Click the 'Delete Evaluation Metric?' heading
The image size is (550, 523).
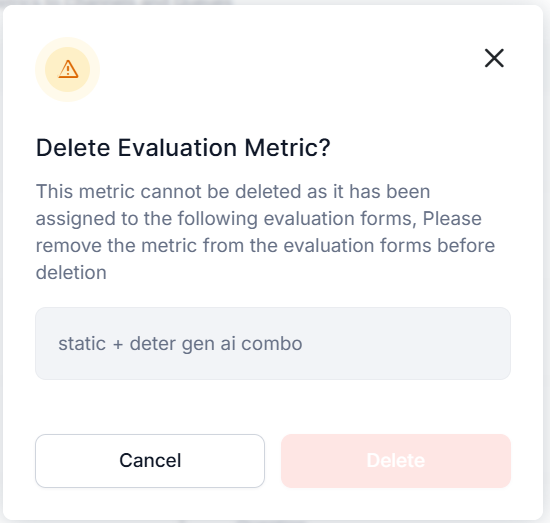pyautogui.click(x=183, y=148)
